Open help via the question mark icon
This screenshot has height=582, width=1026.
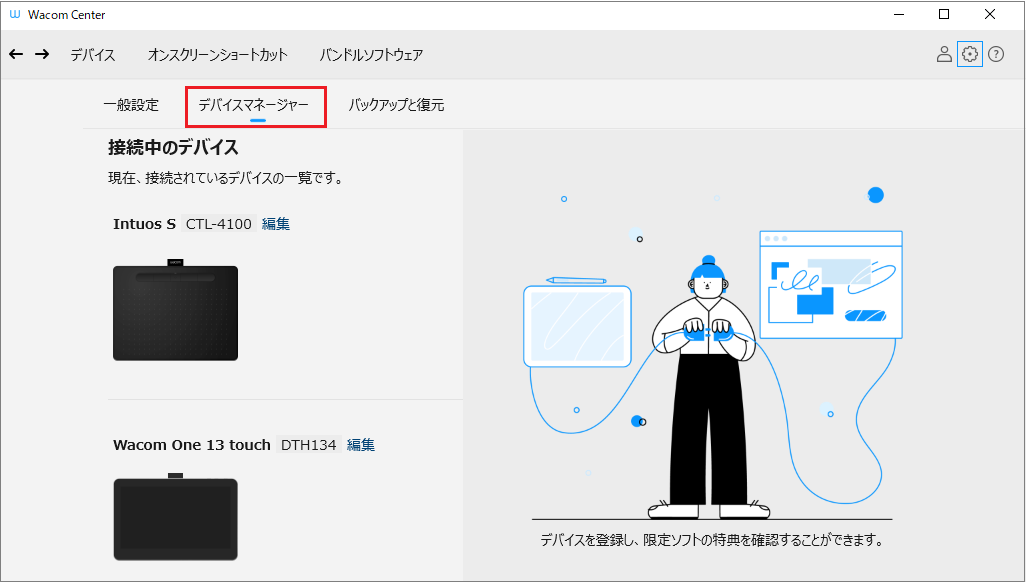point(996,54)
